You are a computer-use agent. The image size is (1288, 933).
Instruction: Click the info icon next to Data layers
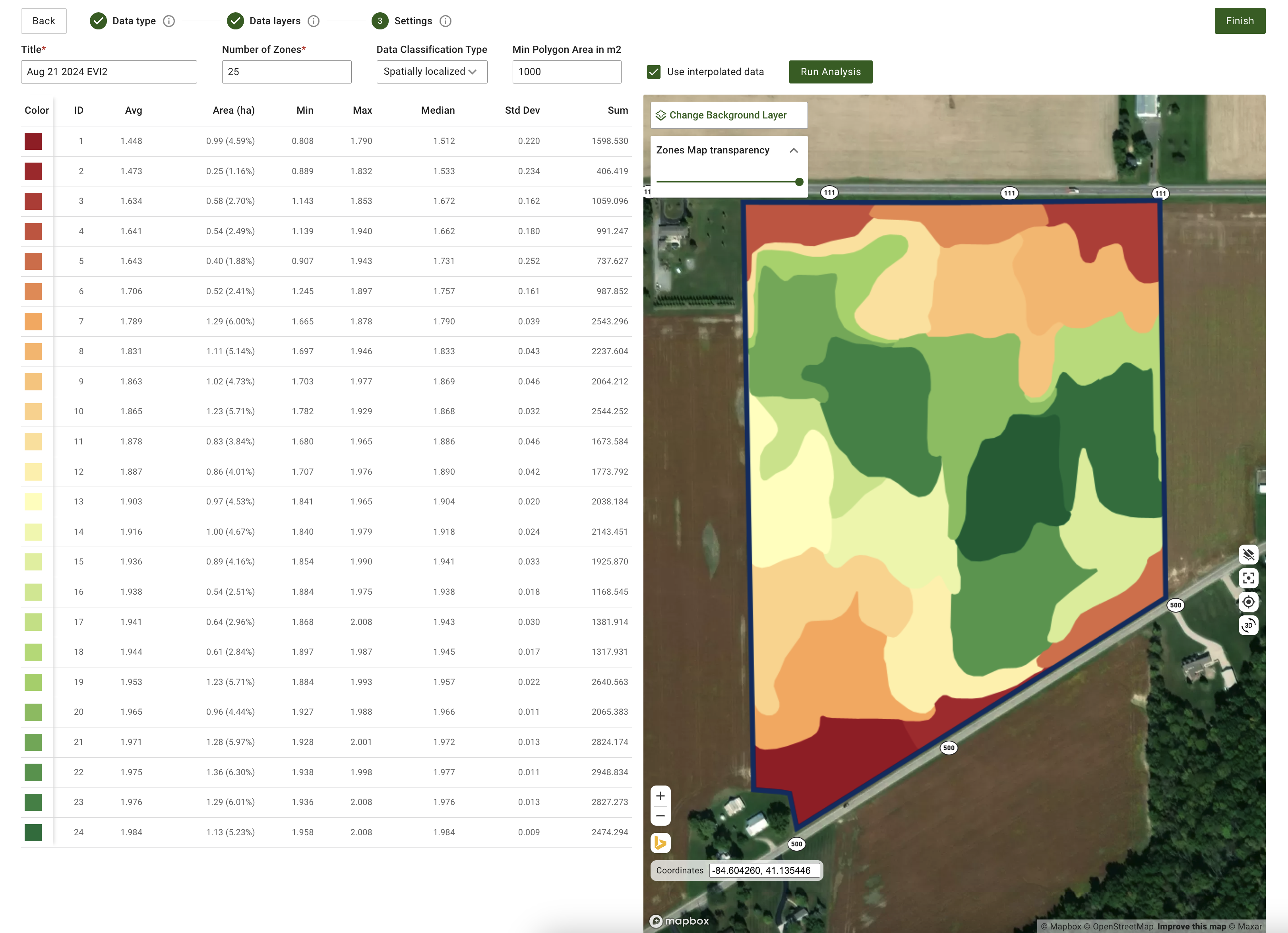click(314, 21)
